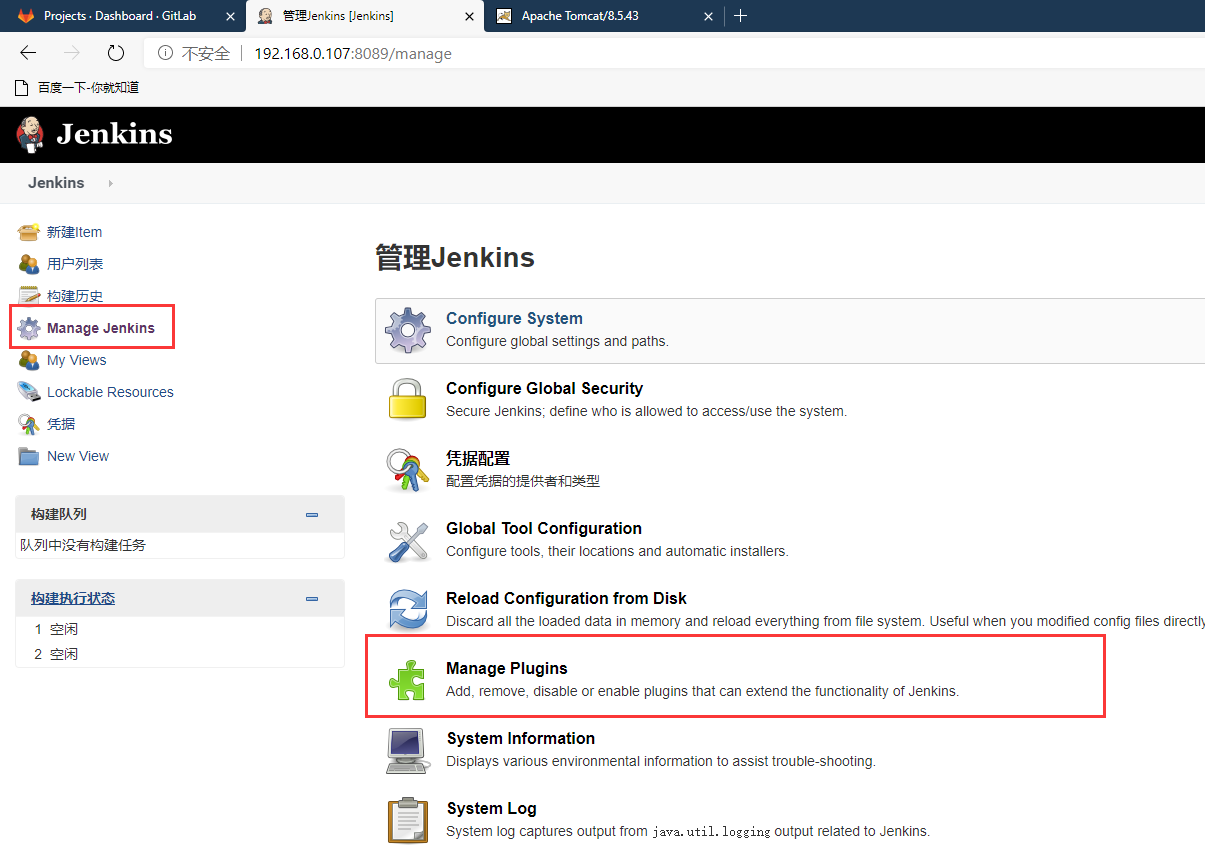The width and height of the screenshot is (1205, 847).
Task: Expand the Jenkins breadcrumb arrow menu
Action: pyautogui.click(x=110, y=183)
